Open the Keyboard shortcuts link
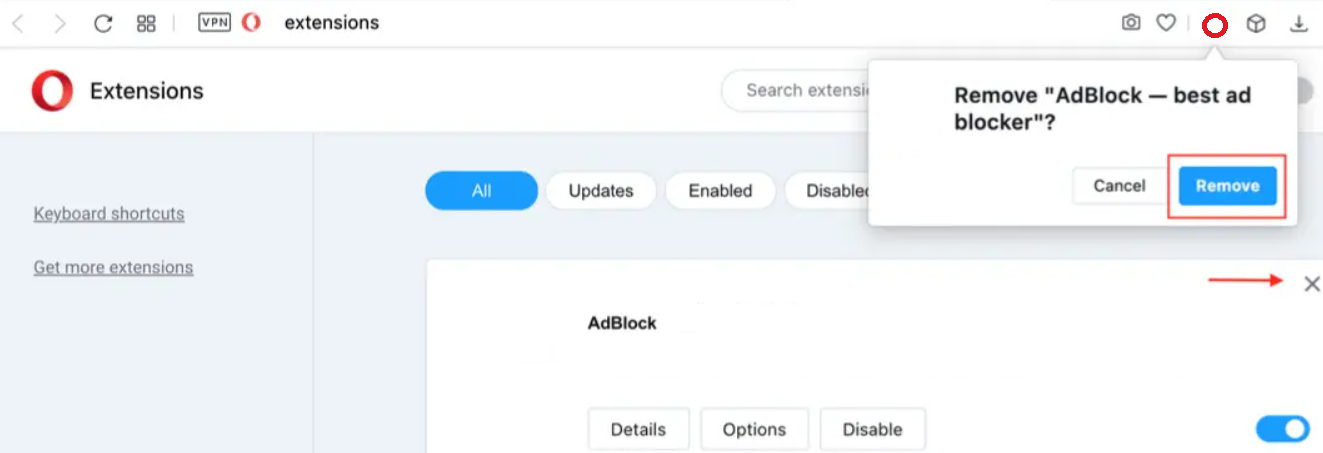Viewport: 1323px width, 453px height. pyautogui.click(x=109, y=214)
